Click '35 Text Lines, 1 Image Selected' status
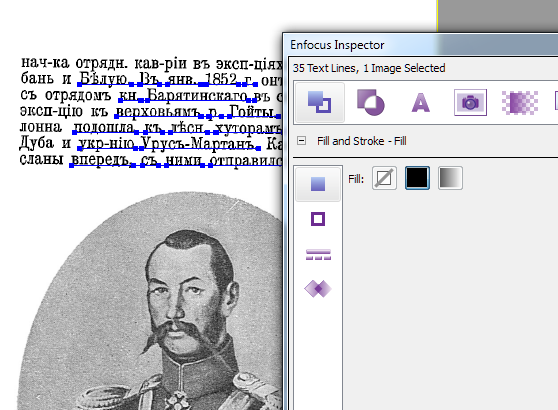The width and height of the screenshot is (558, 410). click(x=369, y=68)
